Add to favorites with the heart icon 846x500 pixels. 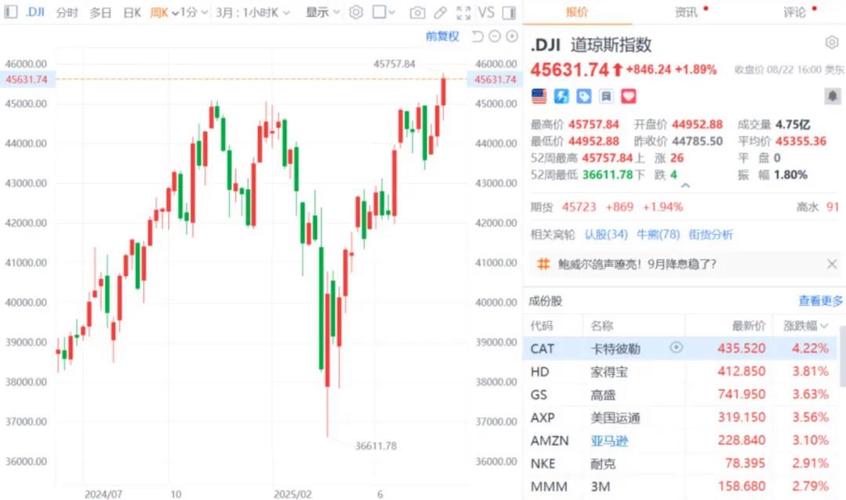click(630, 96)
